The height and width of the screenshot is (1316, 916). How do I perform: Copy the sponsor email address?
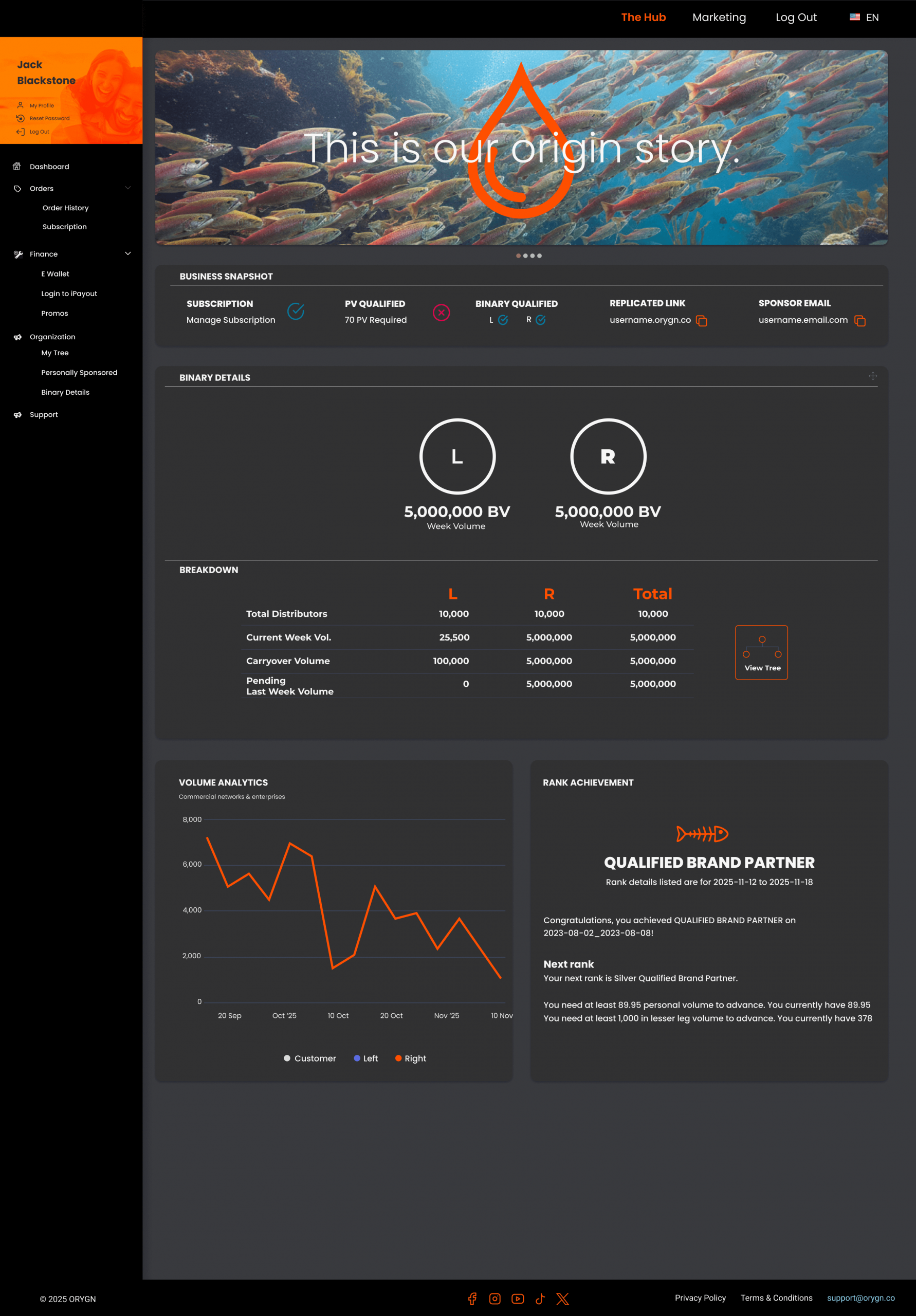click(x=859, y=320)
